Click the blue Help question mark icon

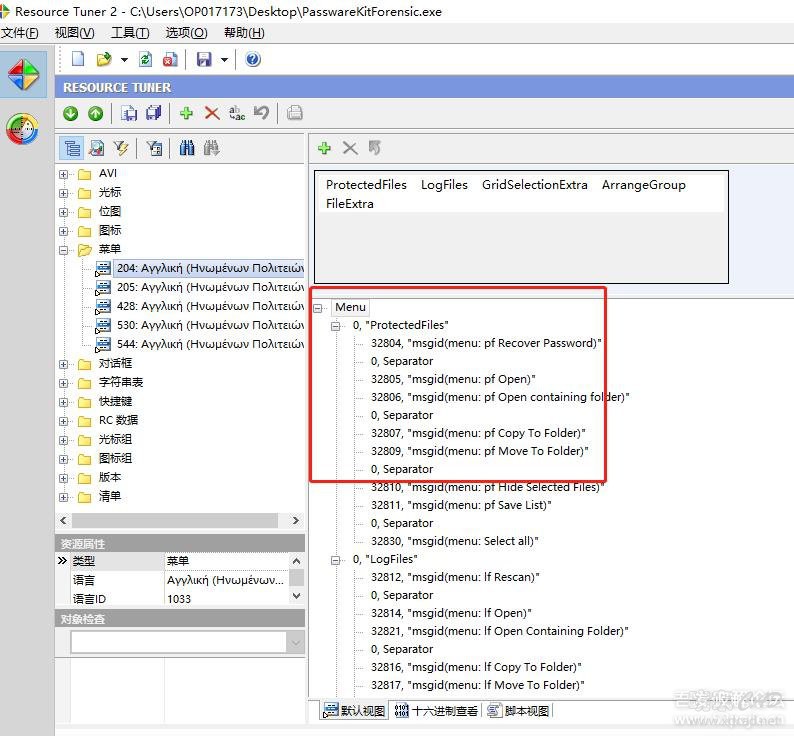tap(253, 59)
